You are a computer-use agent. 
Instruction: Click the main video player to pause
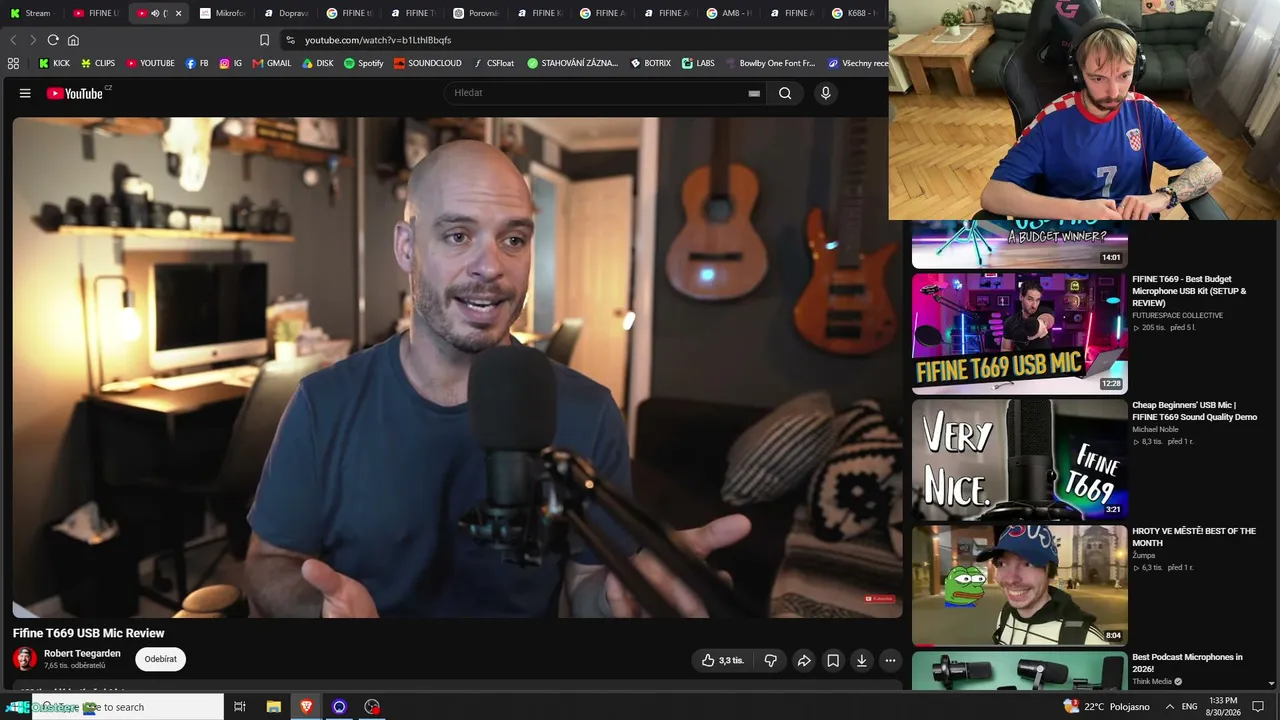point(457,368)
